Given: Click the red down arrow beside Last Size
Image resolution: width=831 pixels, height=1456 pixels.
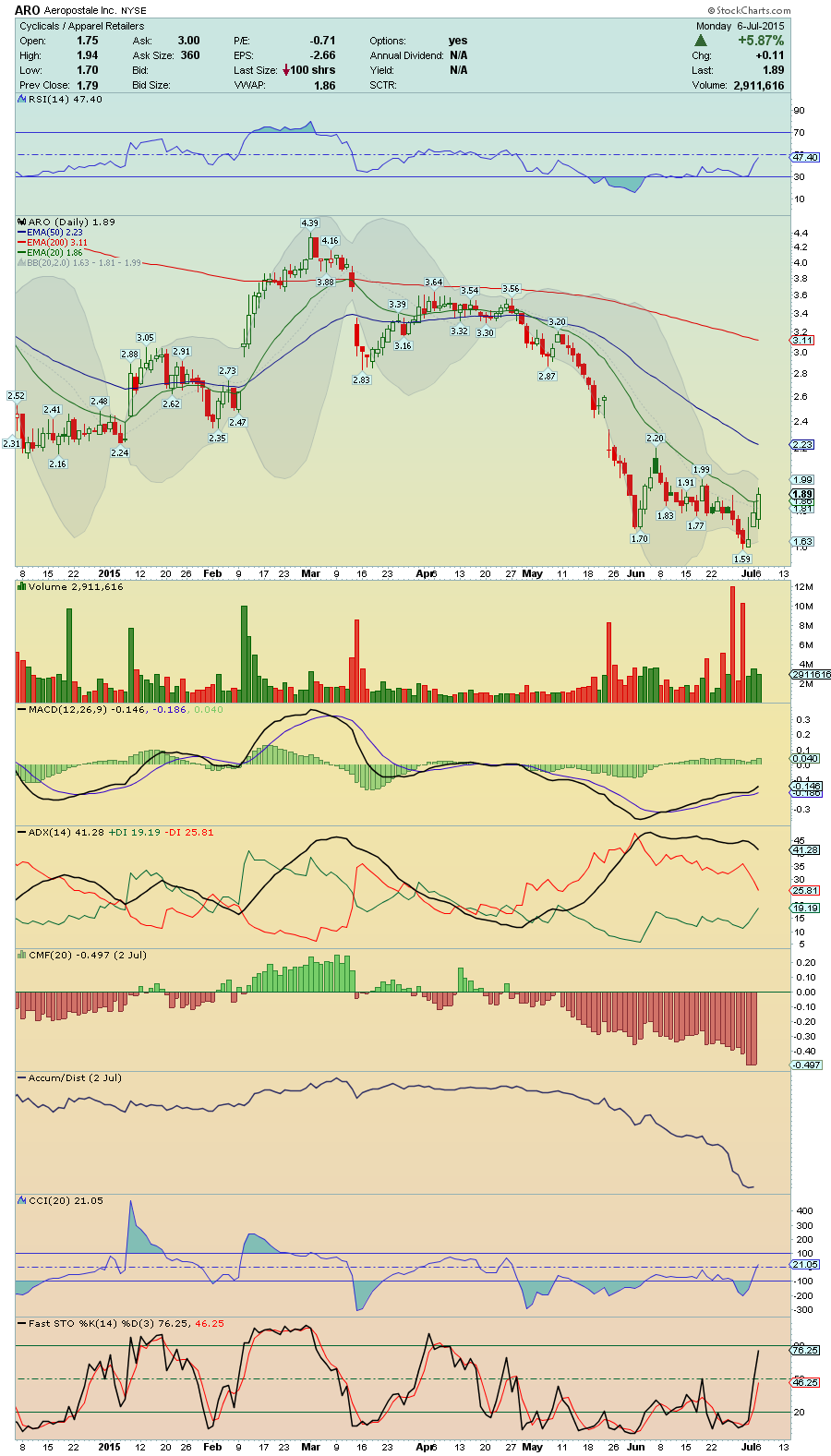Looking at the screenshot, I should tap(286, 70).
